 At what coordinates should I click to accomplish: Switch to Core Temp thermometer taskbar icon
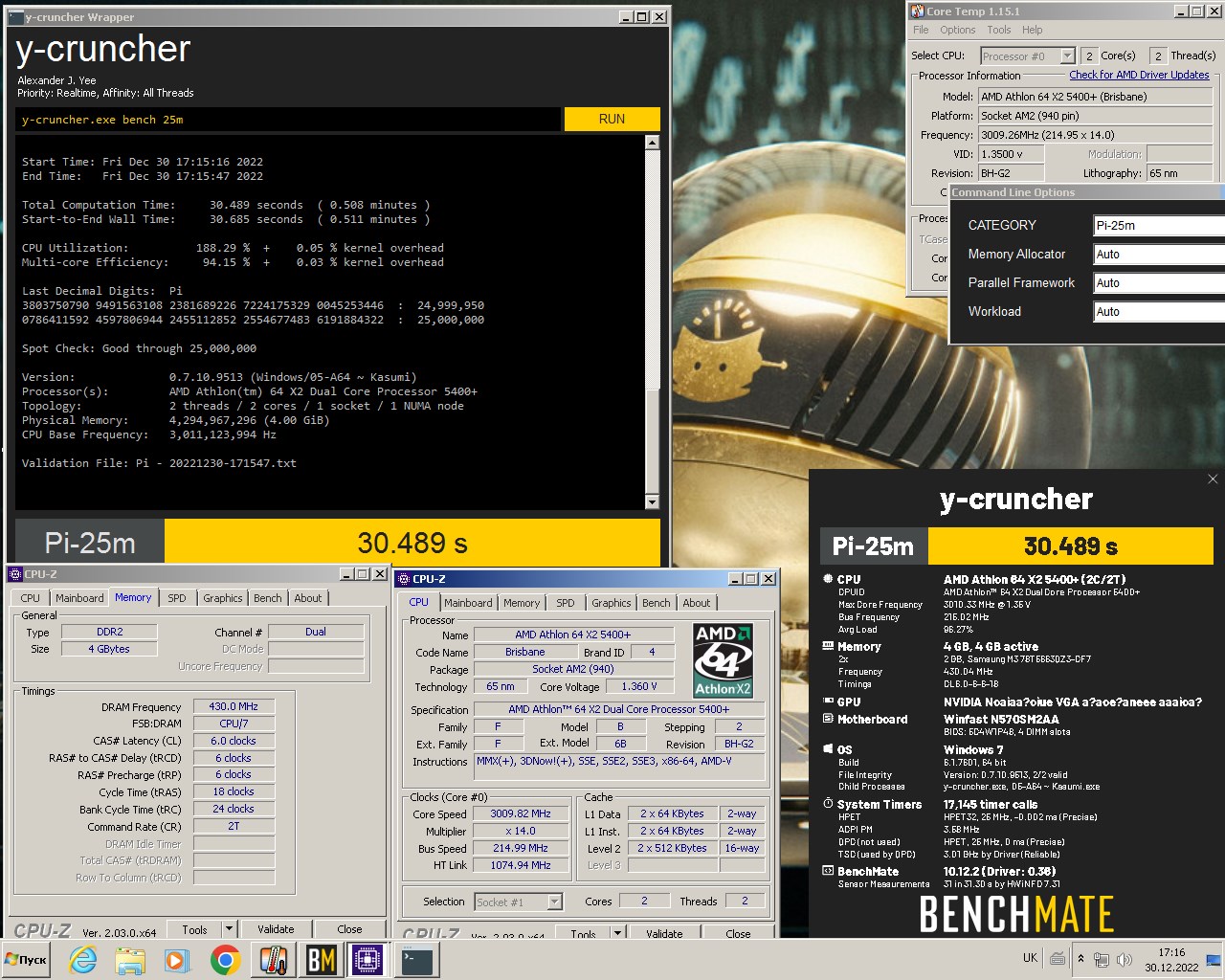pyautogui.click(x=274, y=960)
